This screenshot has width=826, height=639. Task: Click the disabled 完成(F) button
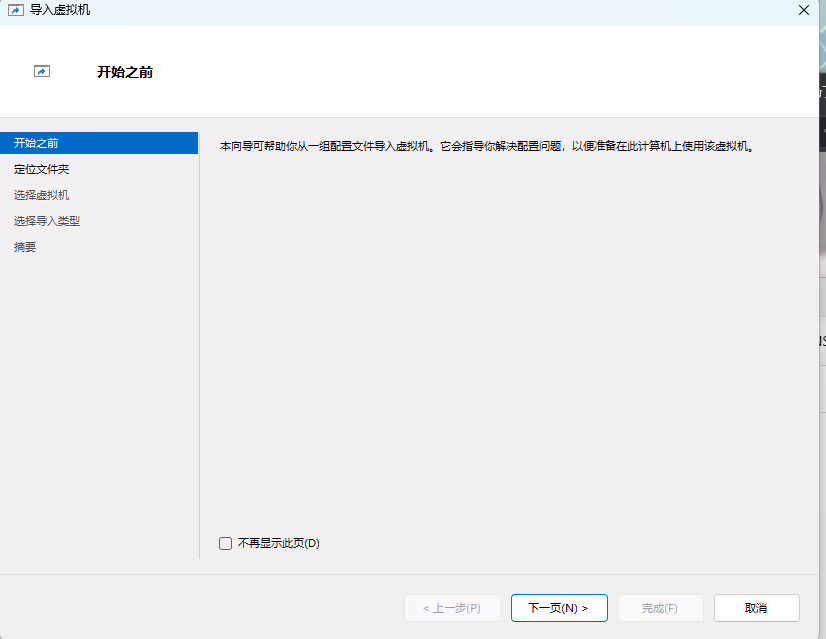point(660,608)
